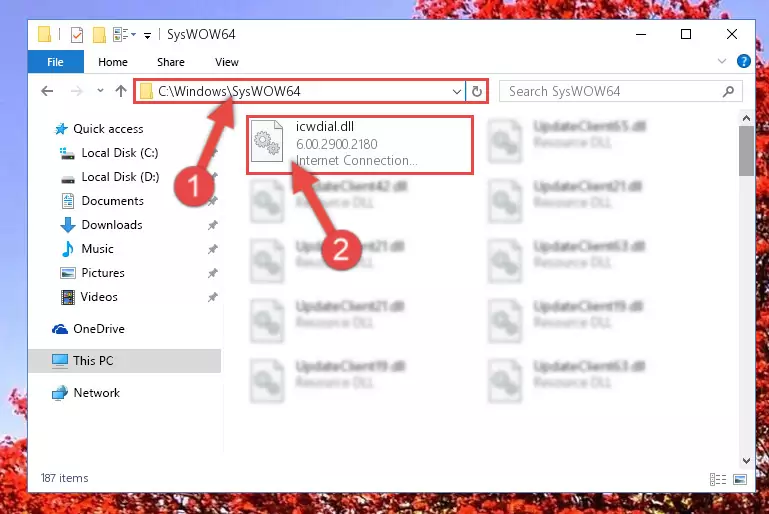Click the OneDrive cloud icon

click(x=60, y=329)
